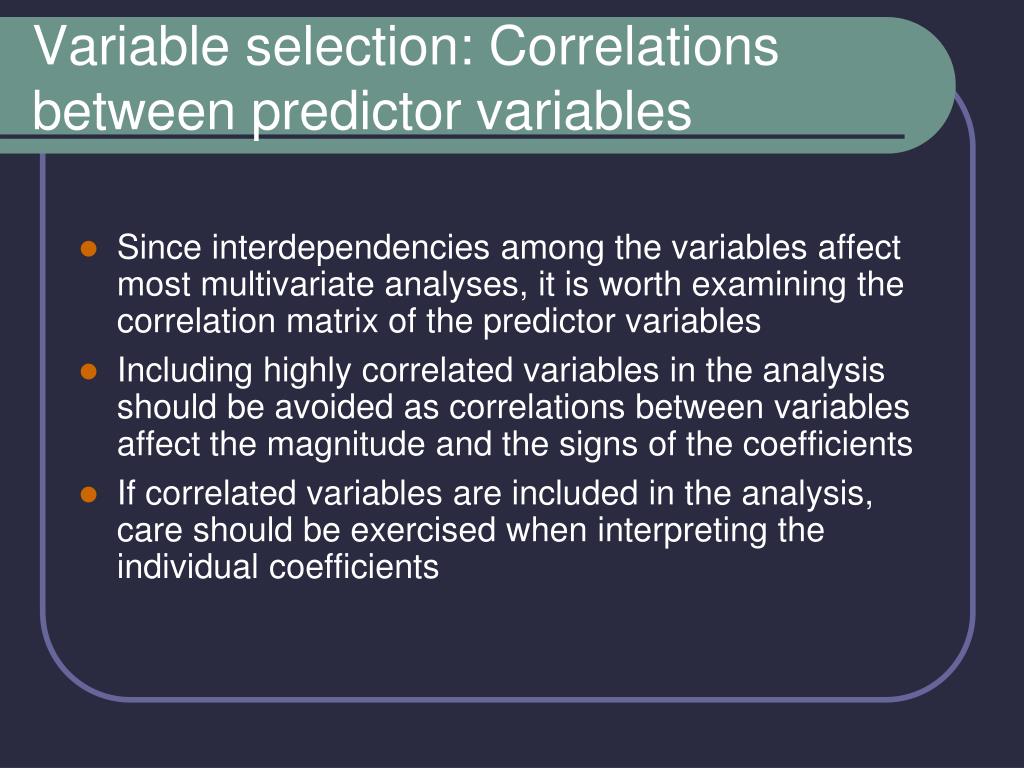Select the title line "between predictor variables"
1024x768 pixels.
[362, 110]
